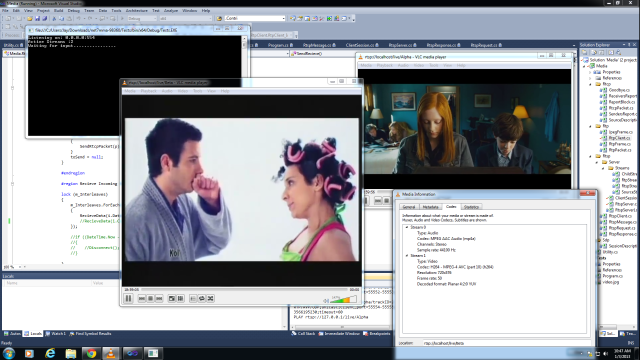Open RtpClient.cs in Solution Explorer
Screen dimensions: 640x360
pos(619,138)
